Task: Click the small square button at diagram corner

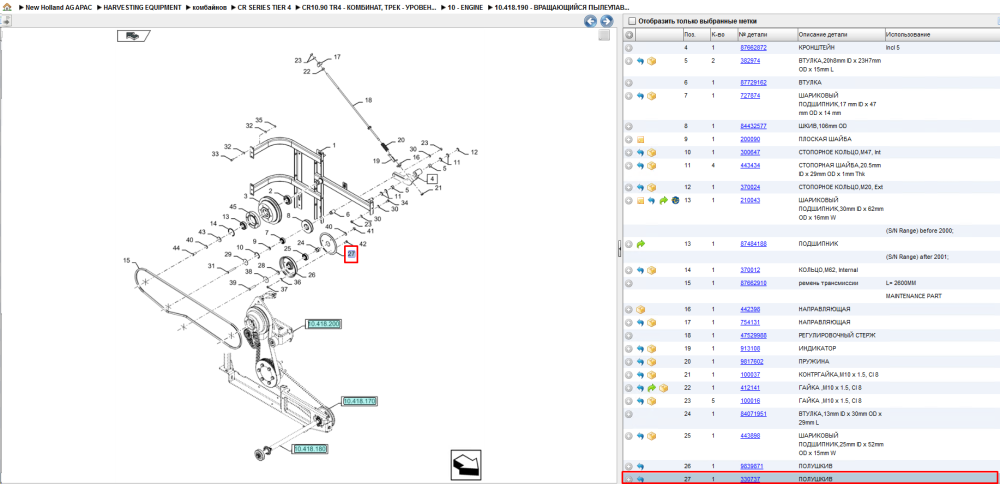Action: click(605, 36)
